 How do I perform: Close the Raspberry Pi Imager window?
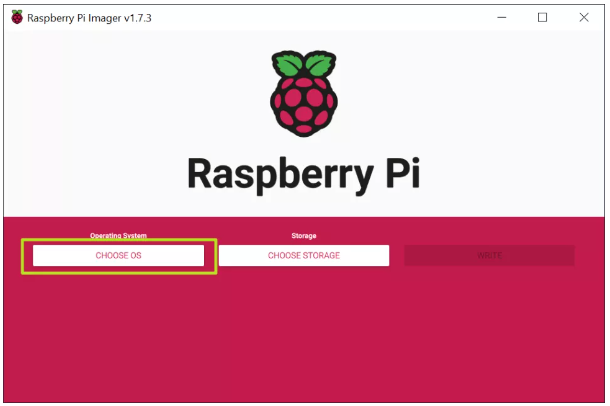584,18
